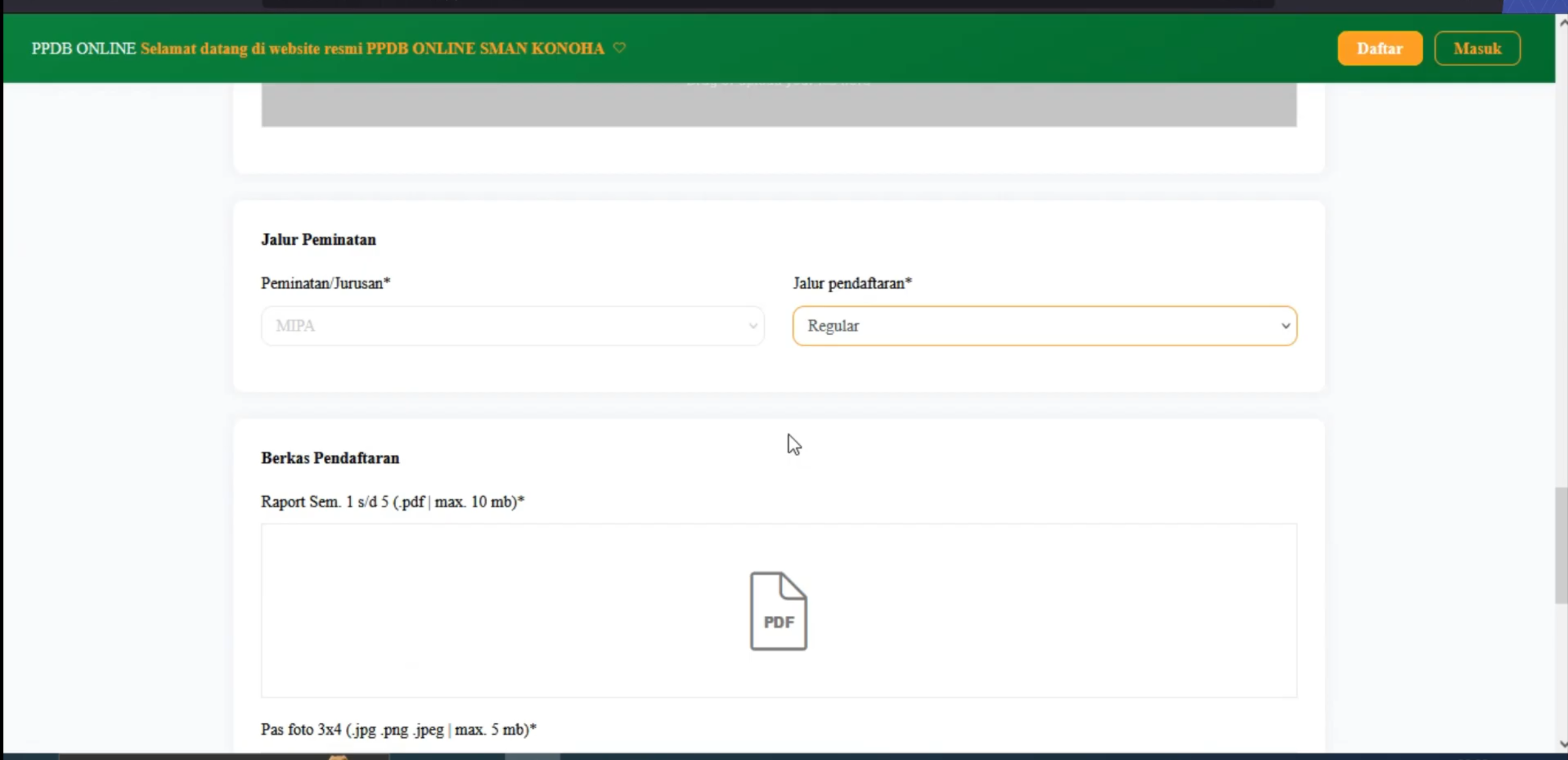1568x760 pixels.
Task: Click the Pas foto 3x4 label
Action: tap(399, 729)
